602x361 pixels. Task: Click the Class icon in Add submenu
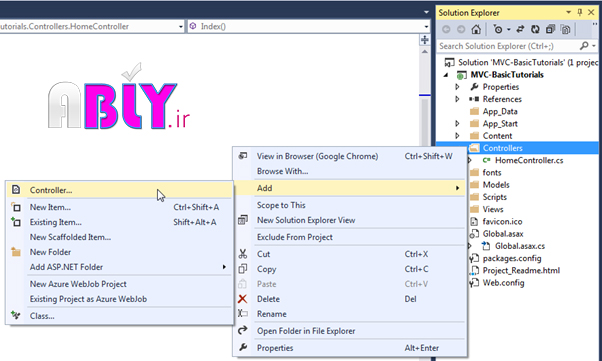tap(16, 315)
